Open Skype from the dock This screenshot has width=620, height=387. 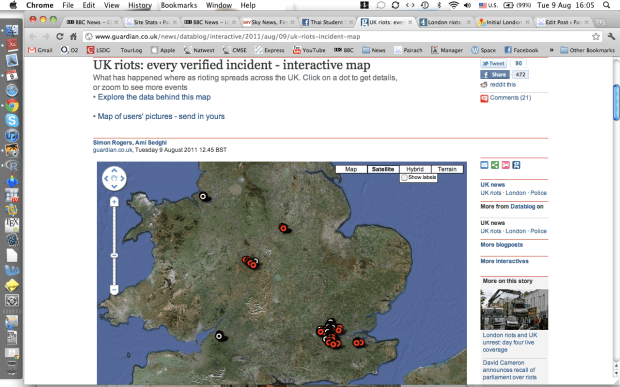point(12,120)
